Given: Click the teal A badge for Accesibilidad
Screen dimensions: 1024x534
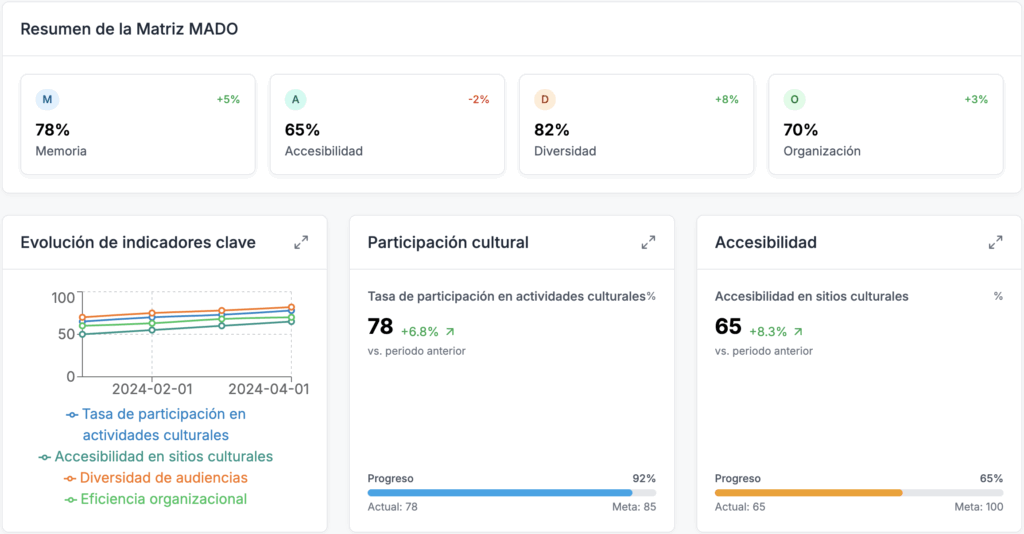Looking at the screenshot, I should [x=296, y=99].
